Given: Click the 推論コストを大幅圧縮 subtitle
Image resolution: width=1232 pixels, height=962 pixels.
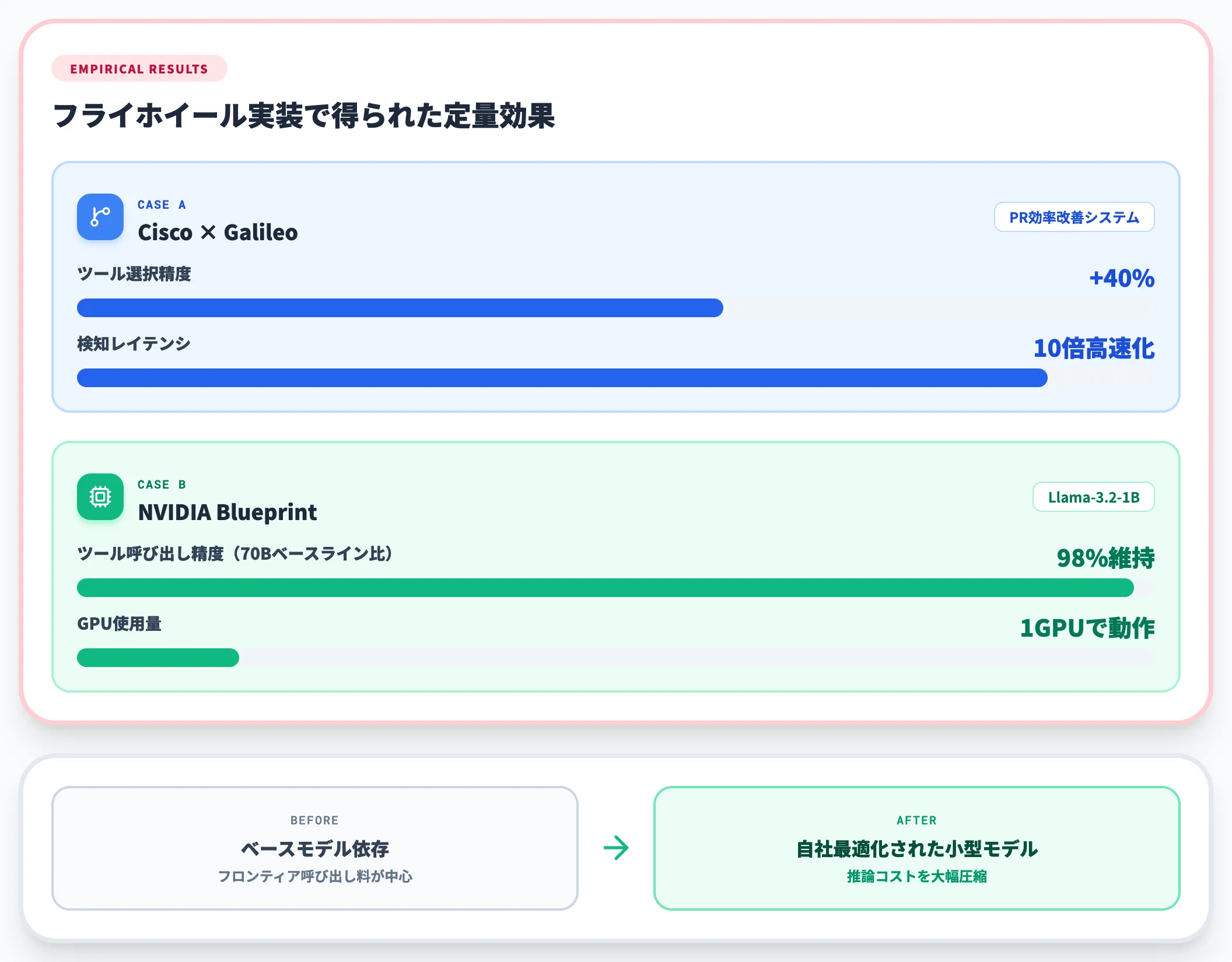Looking at the screenshot, I should pyautogui.click(x=917, y=876).
